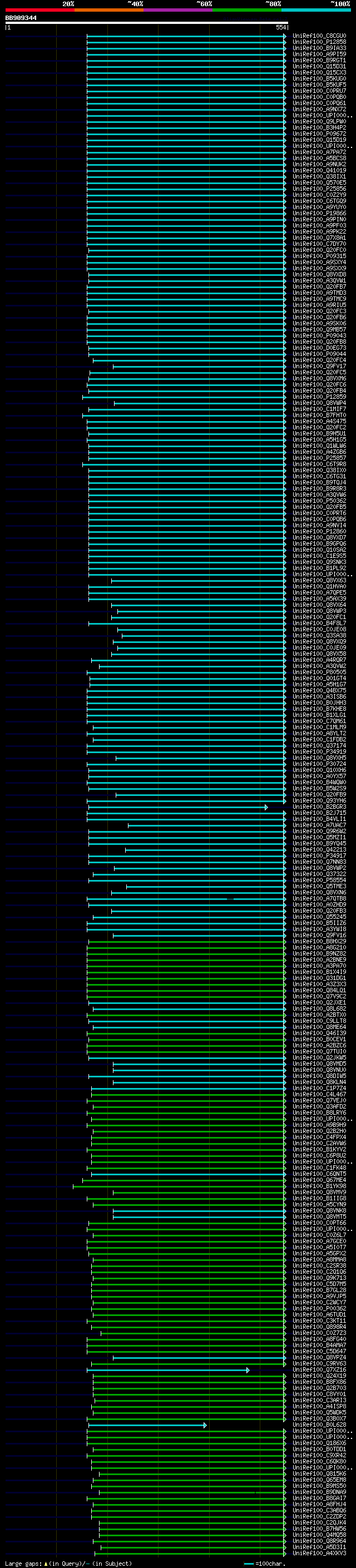Open label UniRef100_Q5TME3
The image size is (356, 1568).
click(x=319, y=886)
